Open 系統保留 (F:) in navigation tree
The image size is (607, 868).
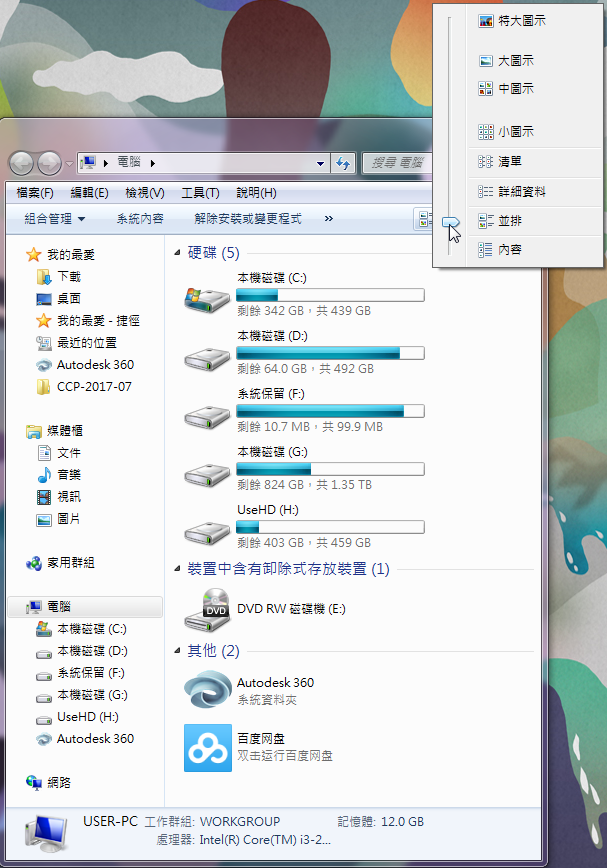click(x=80, y=673)
